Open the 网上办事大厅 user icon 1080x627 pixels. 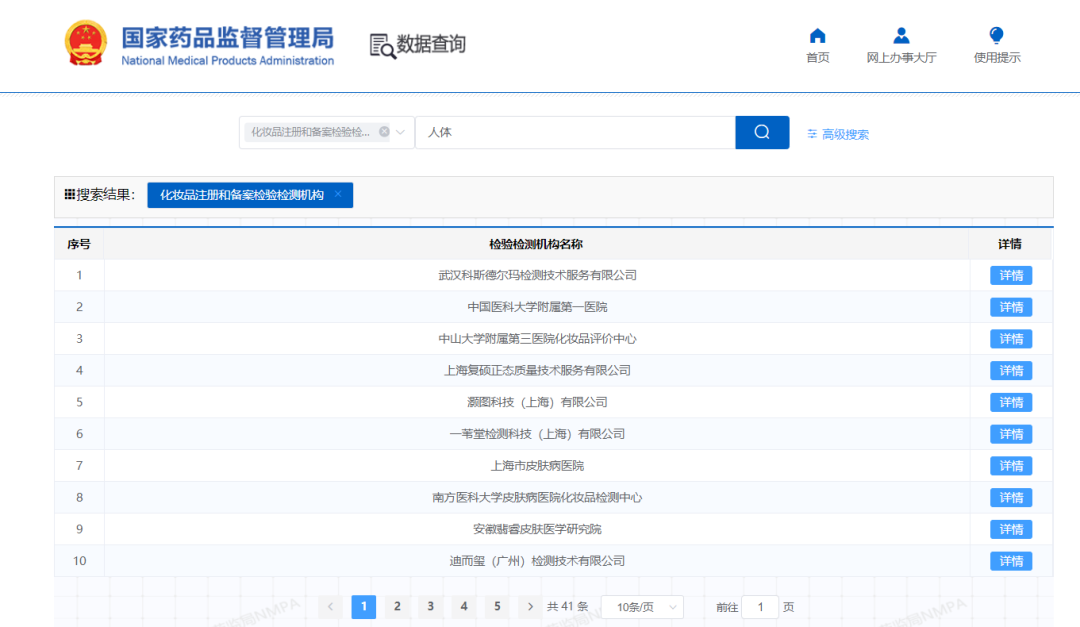click(x=901, y=37)
